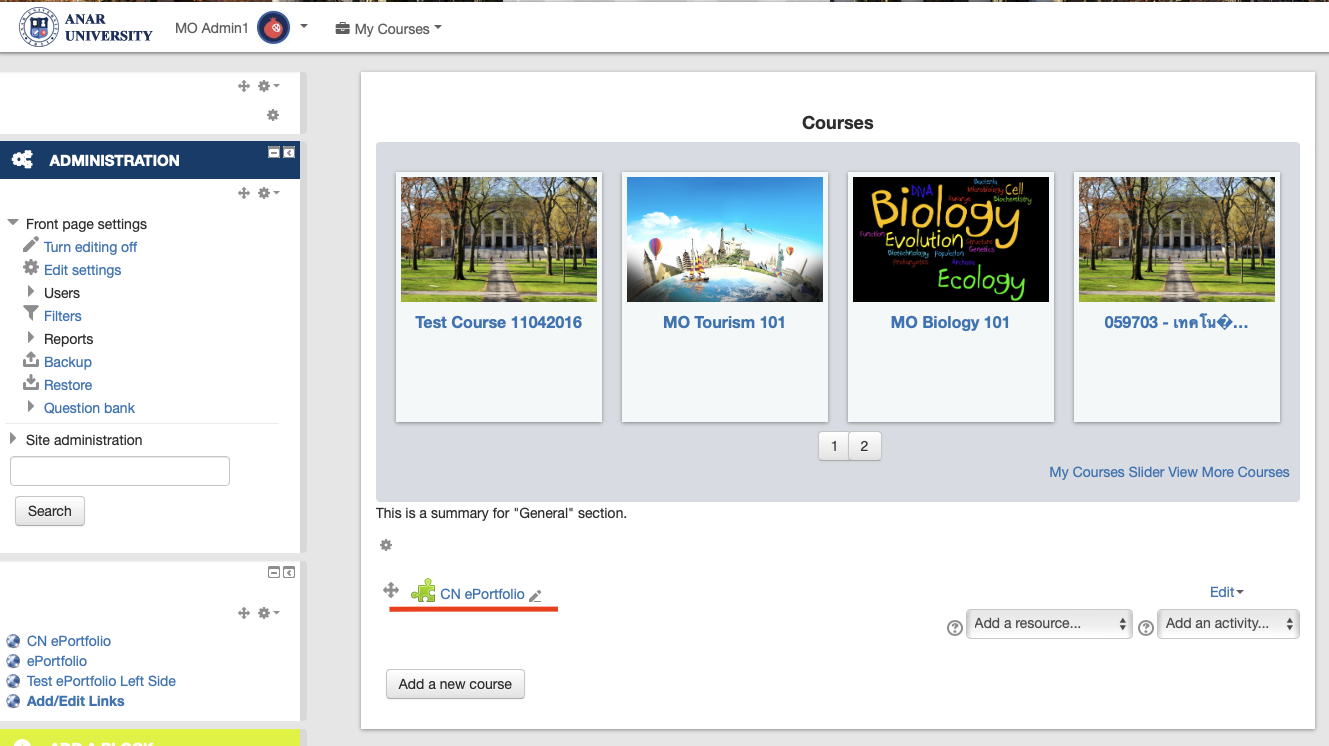Dock the Administration block
This screenshot has height=746, width=1329.
pyautogui.click(x=289, y=152)
